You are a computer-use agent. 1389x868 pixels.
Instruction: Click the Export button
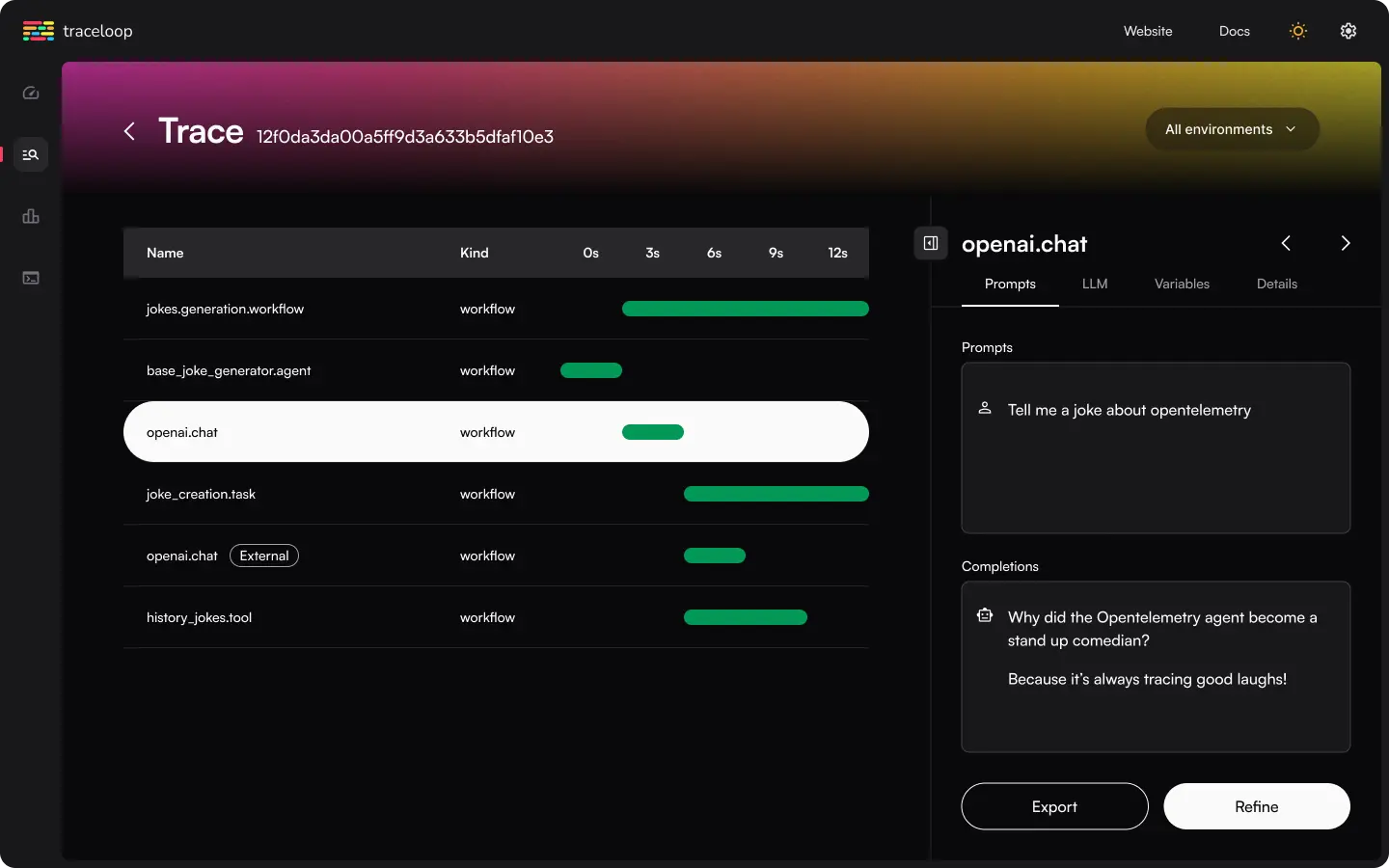(1054, 806)
